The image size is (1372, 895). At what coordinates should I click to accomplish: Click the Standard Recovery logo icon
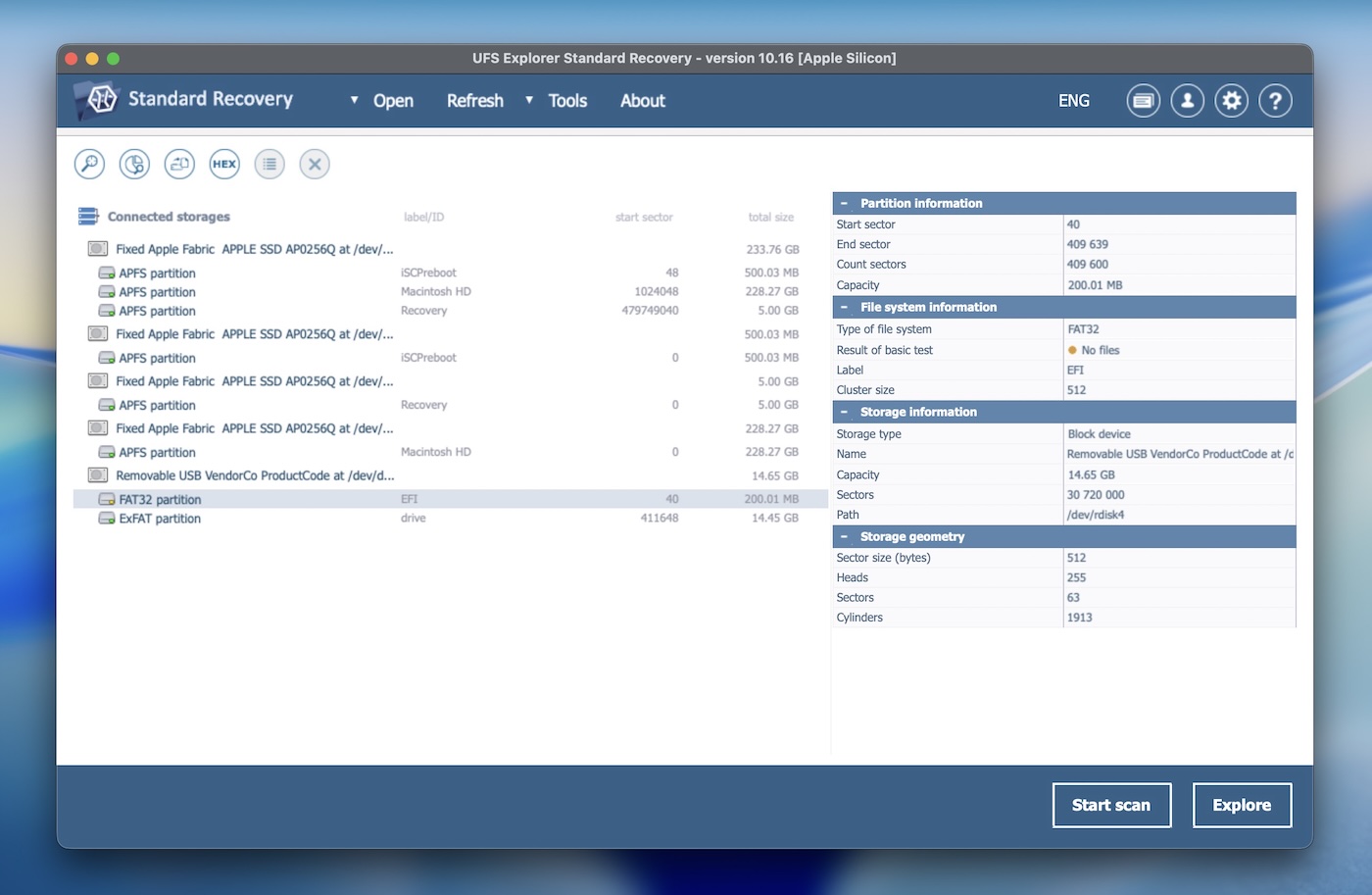point(99,100)
